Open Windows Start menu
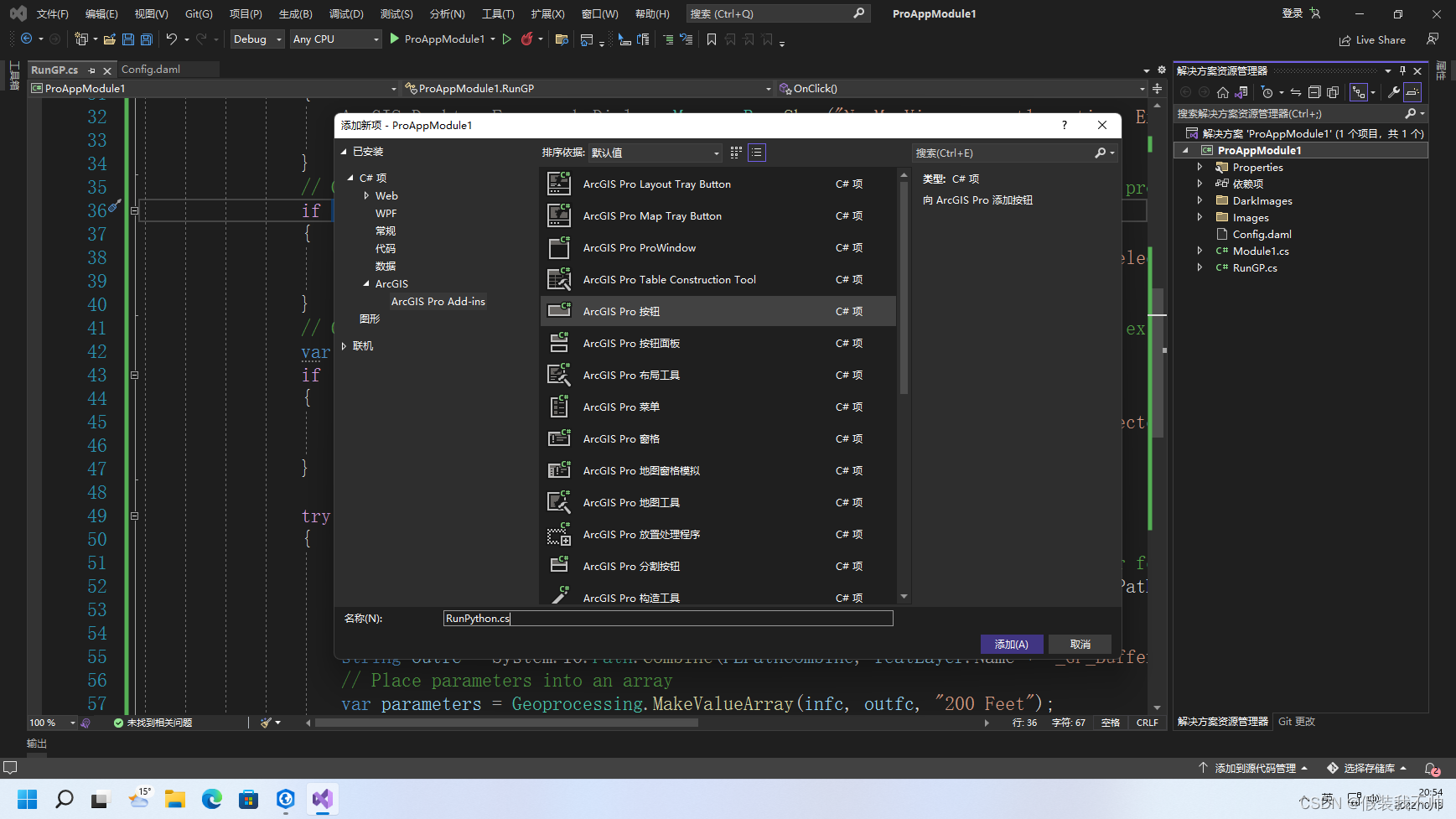Viewport: 1456px width, 819px height. 27,799
